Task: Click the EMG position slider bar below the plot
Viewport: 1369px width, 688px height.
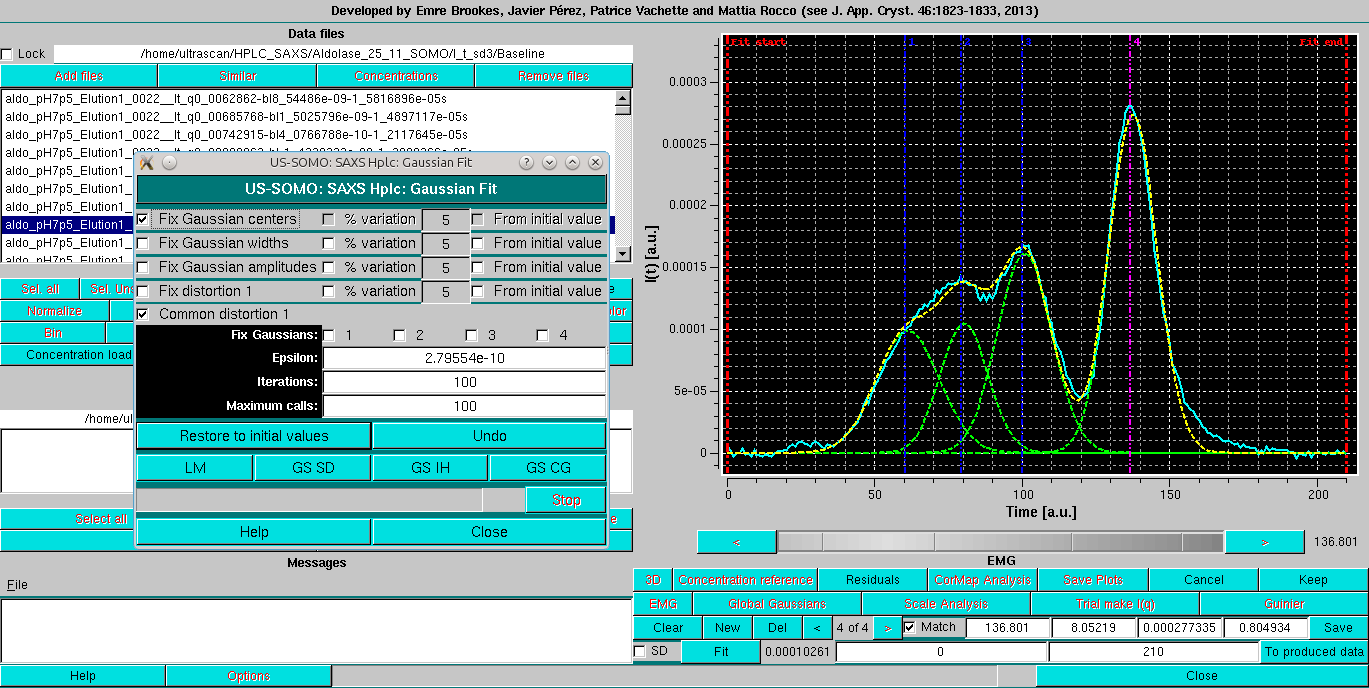Action: tap(1000, 541)
